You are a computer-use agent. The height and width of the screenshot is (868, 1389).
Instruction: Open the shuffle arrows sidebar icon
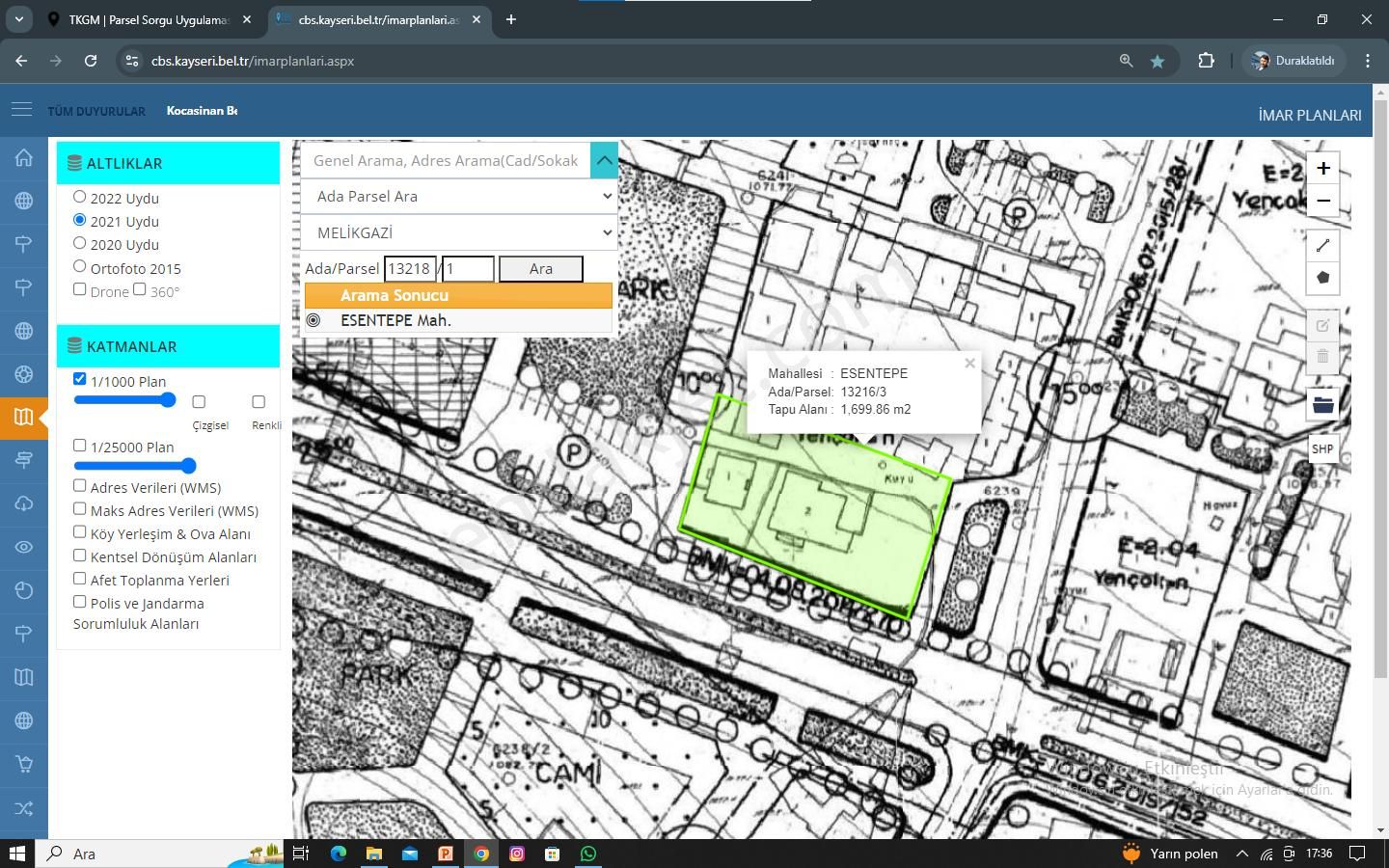pos(23,807)
